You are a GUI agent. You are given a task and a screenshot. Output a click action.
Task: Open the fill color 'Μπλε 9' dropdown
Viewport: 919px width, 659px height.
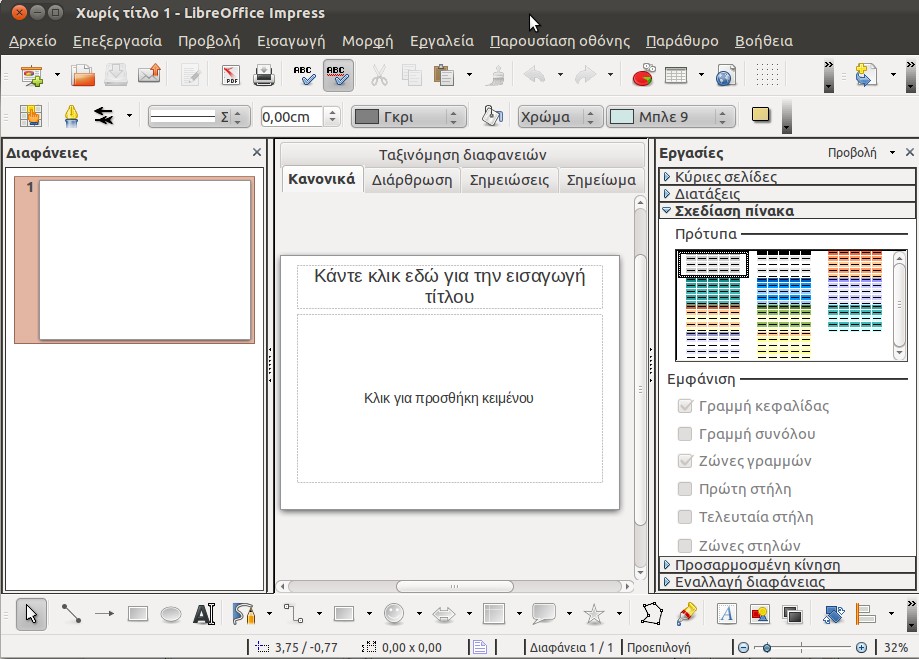tap(670, 117)
